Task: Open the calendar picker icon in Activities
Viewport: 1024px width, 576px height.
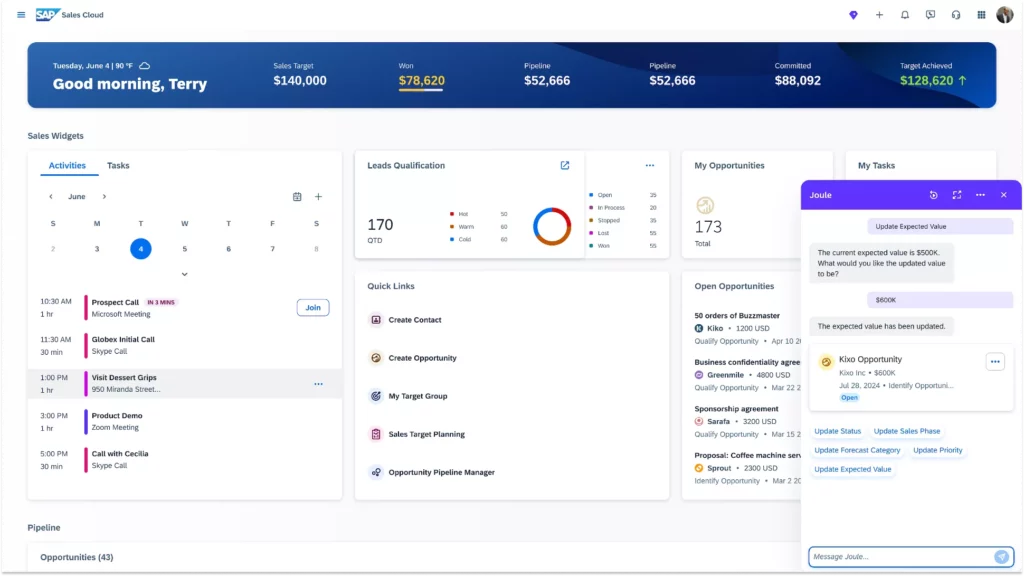Action: click(x=297, y=197)
